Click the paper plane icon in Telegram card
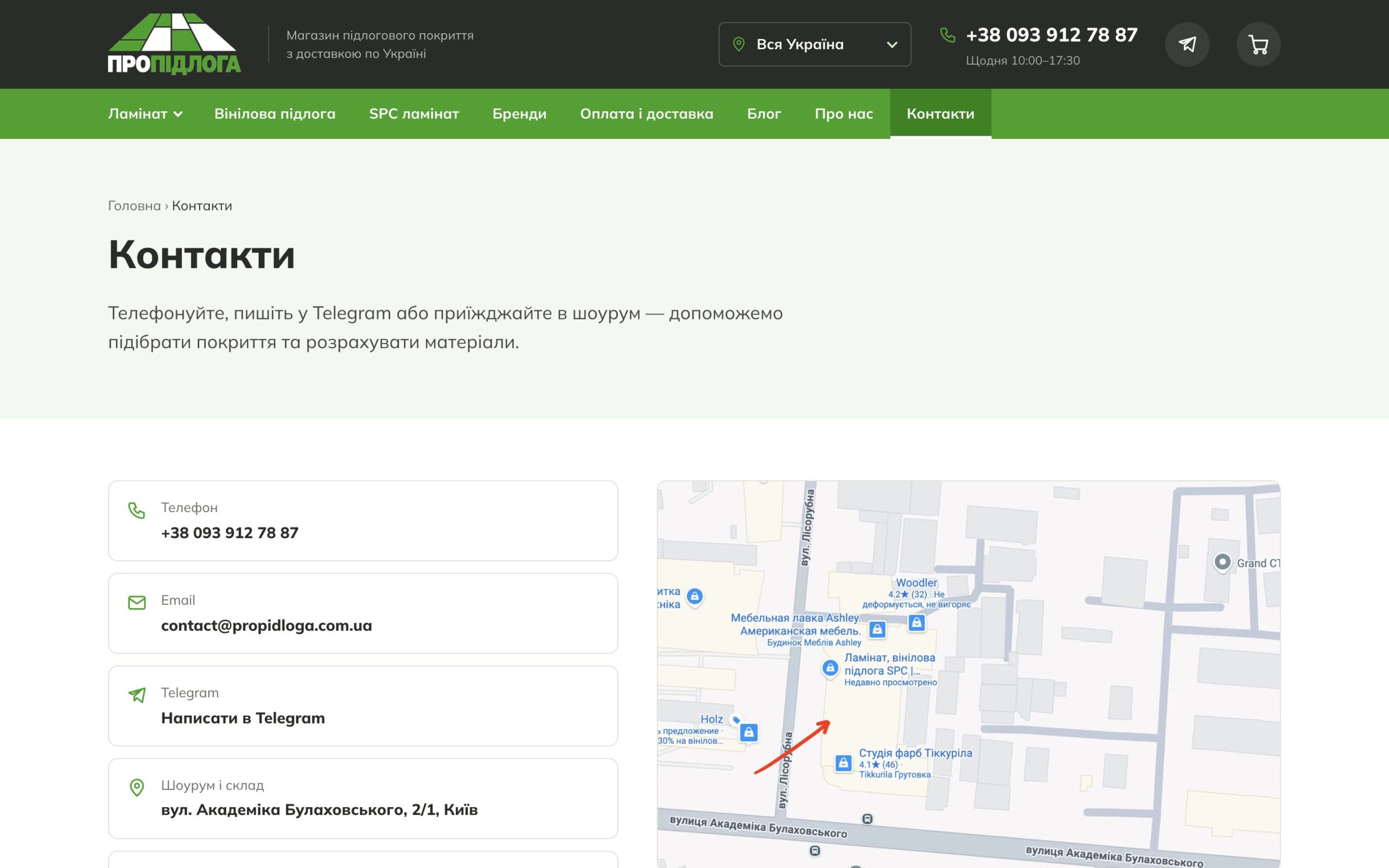Image resolution: width=1389 pixels, height=868 pixels. 137,694
